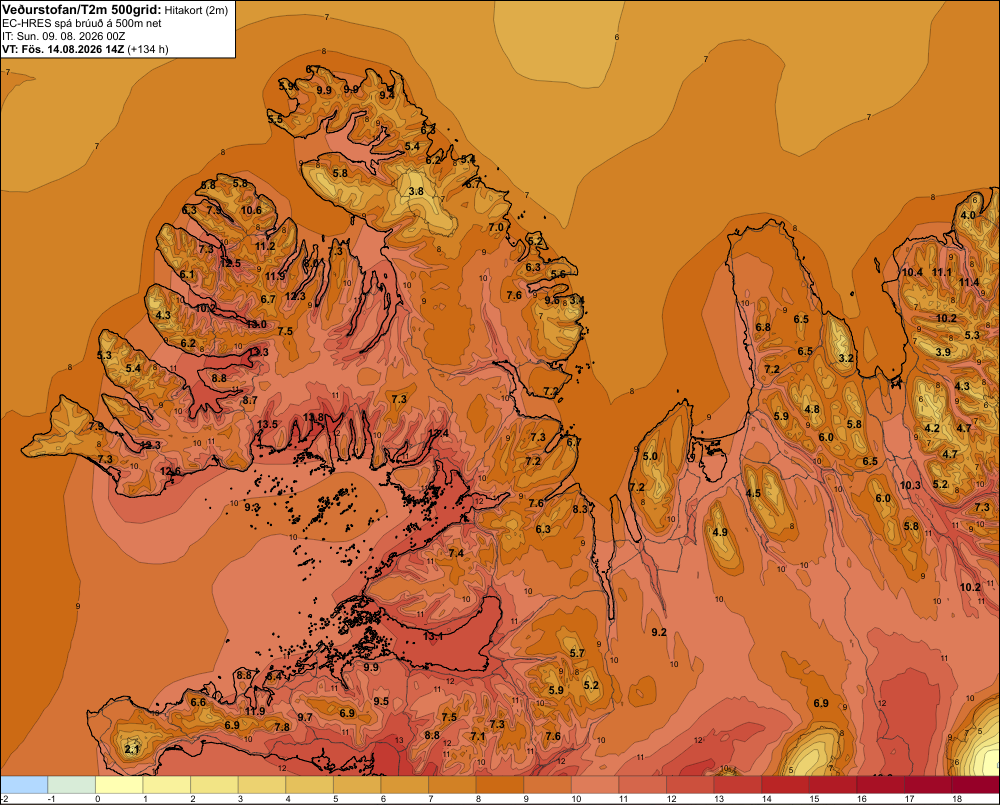The height and width of the screenshot is (805, 1000).
Task: Click the 13.1 temperature label
Action: (x=433, y=636)
